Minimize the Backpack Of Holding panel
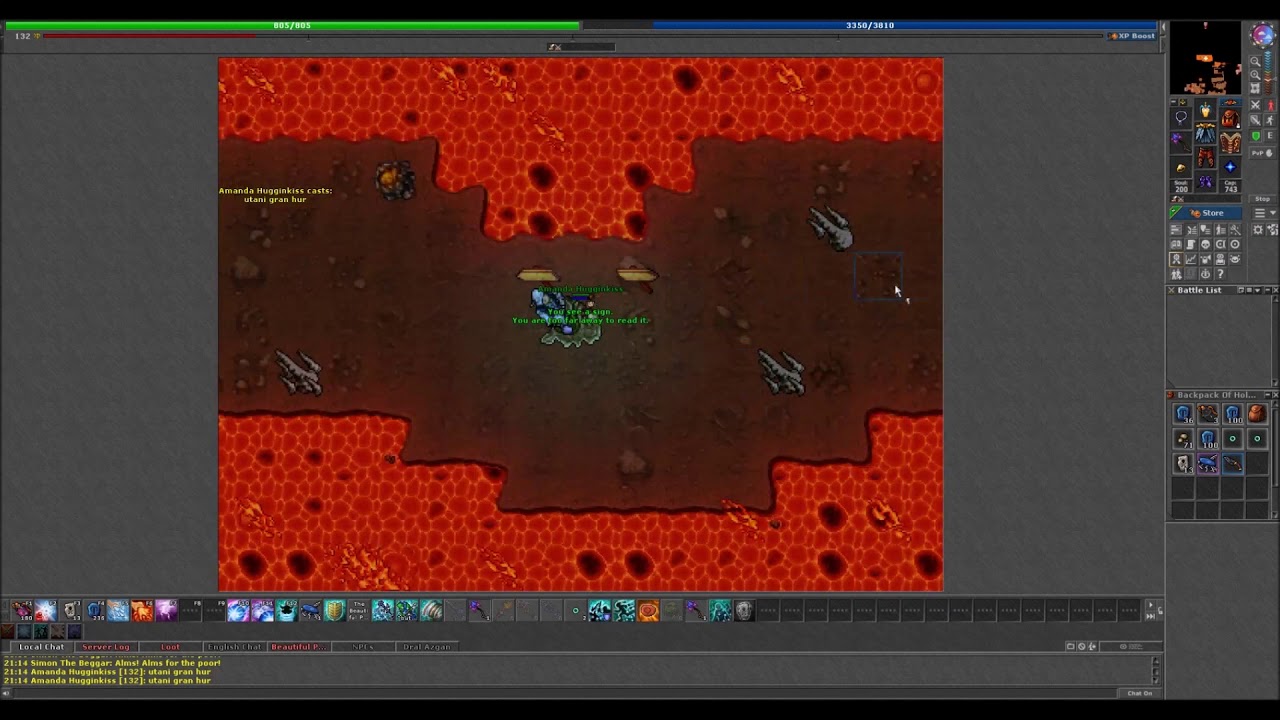 click(1268, 394)
